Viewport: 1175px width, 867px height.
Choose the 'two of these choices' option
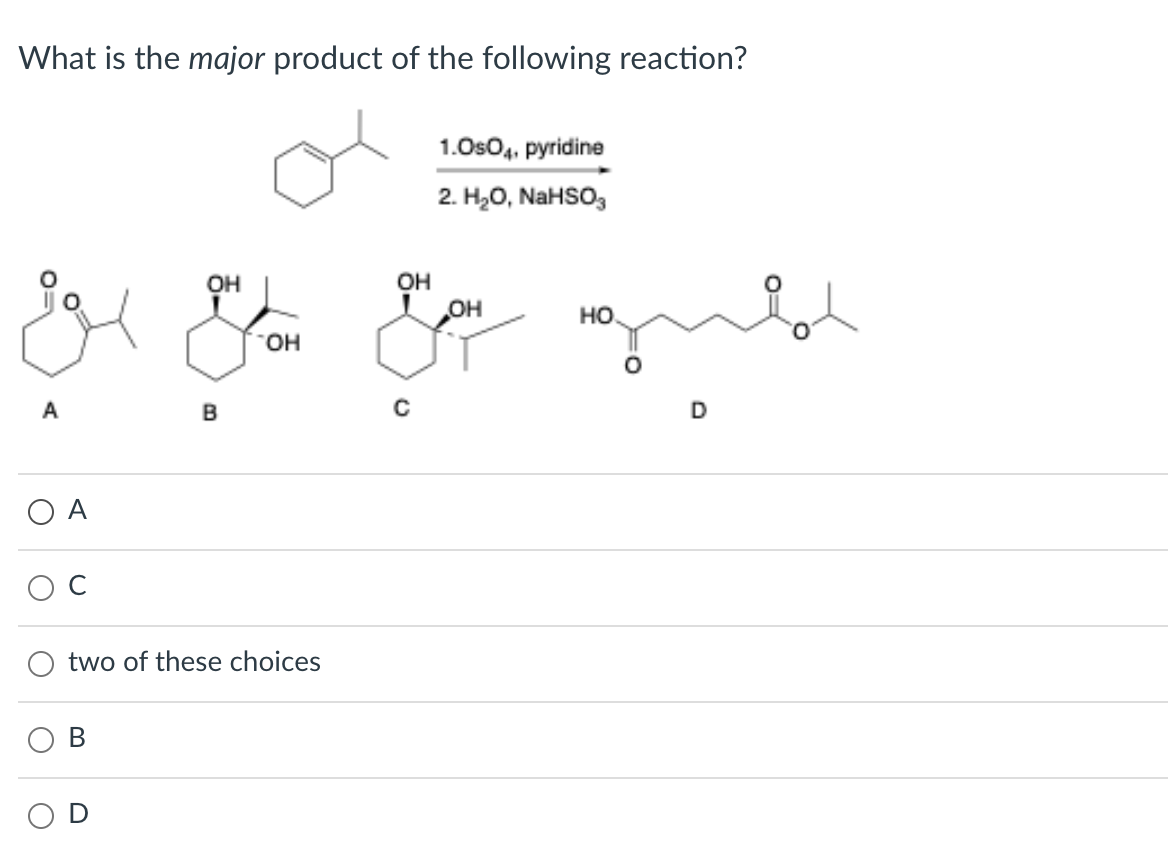pyautogui.click(x=40, y=662)
